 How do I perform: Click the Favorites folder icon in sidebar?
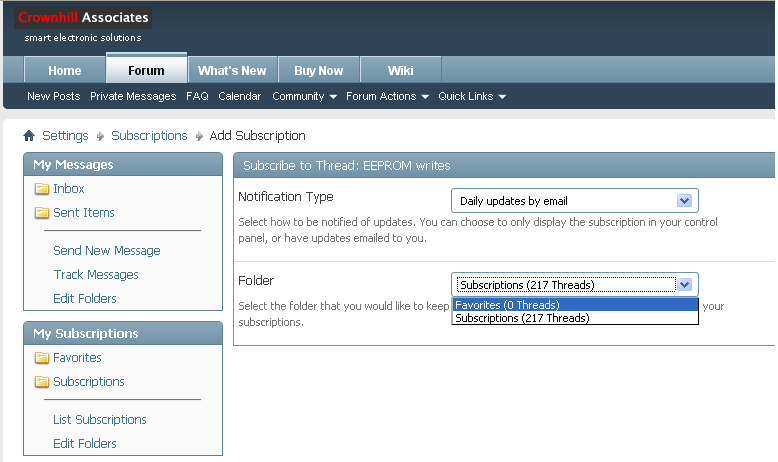pyautogui.click(x=42, y=358)
